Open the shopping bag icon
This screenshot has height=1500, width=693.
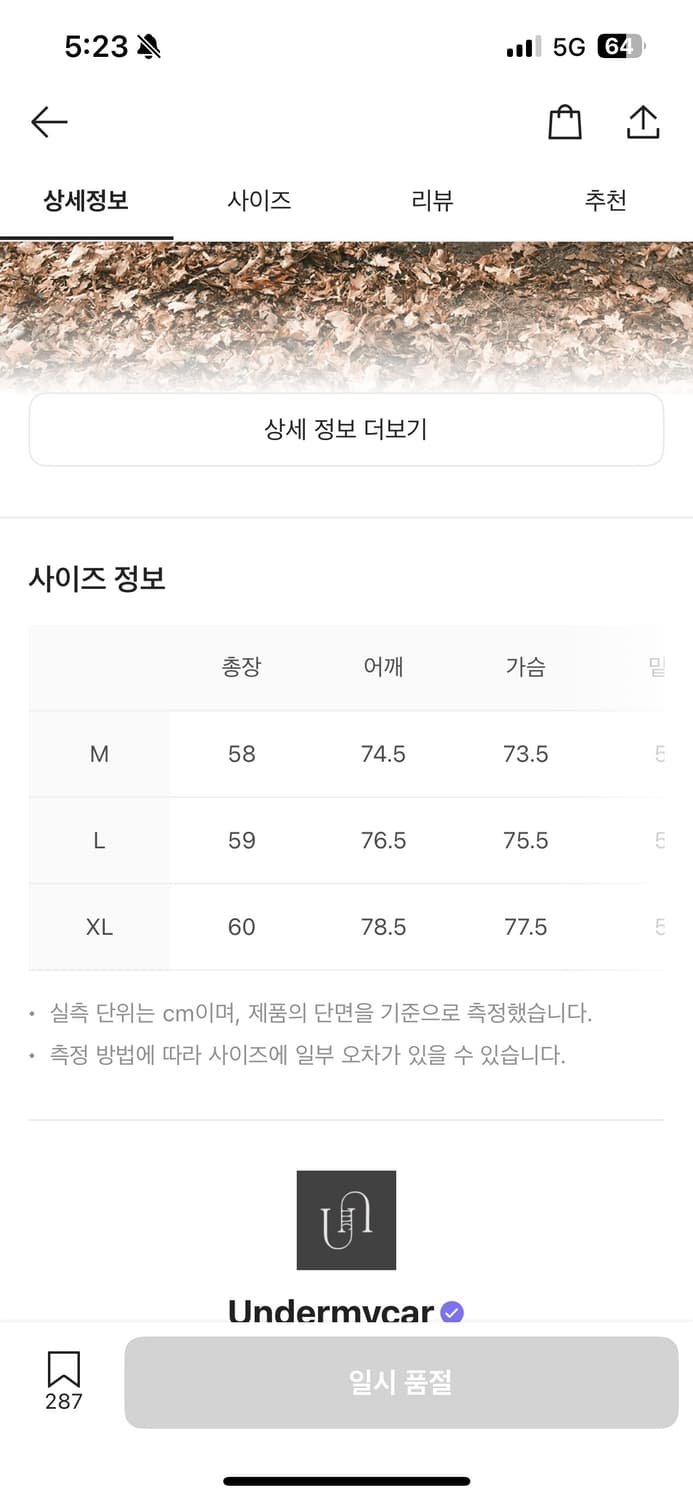(564, 121)
